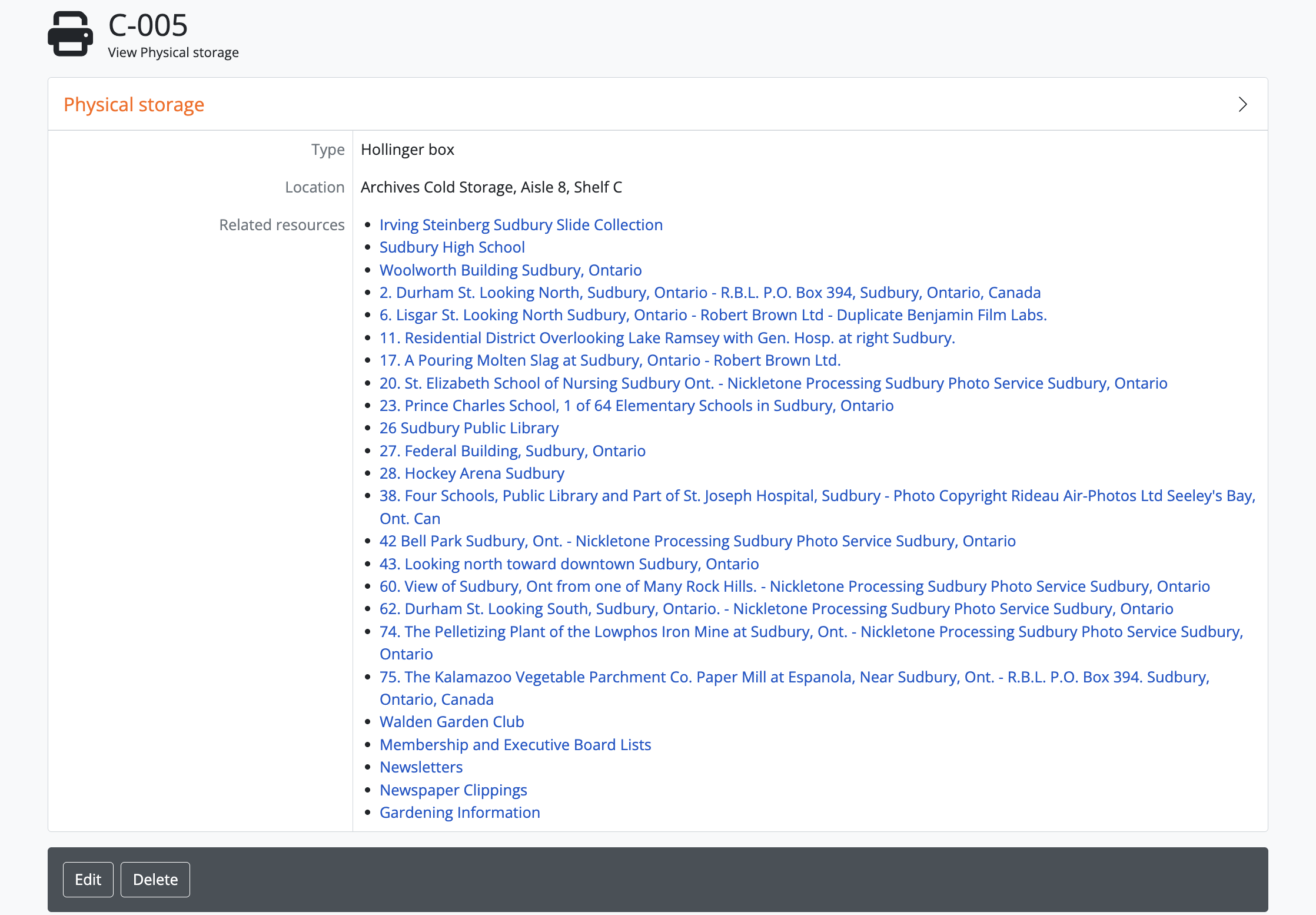This screenshot has height=915, width=1316.
Task: Open 23. Prince Charles School link
Action: (x=636, y=406)
